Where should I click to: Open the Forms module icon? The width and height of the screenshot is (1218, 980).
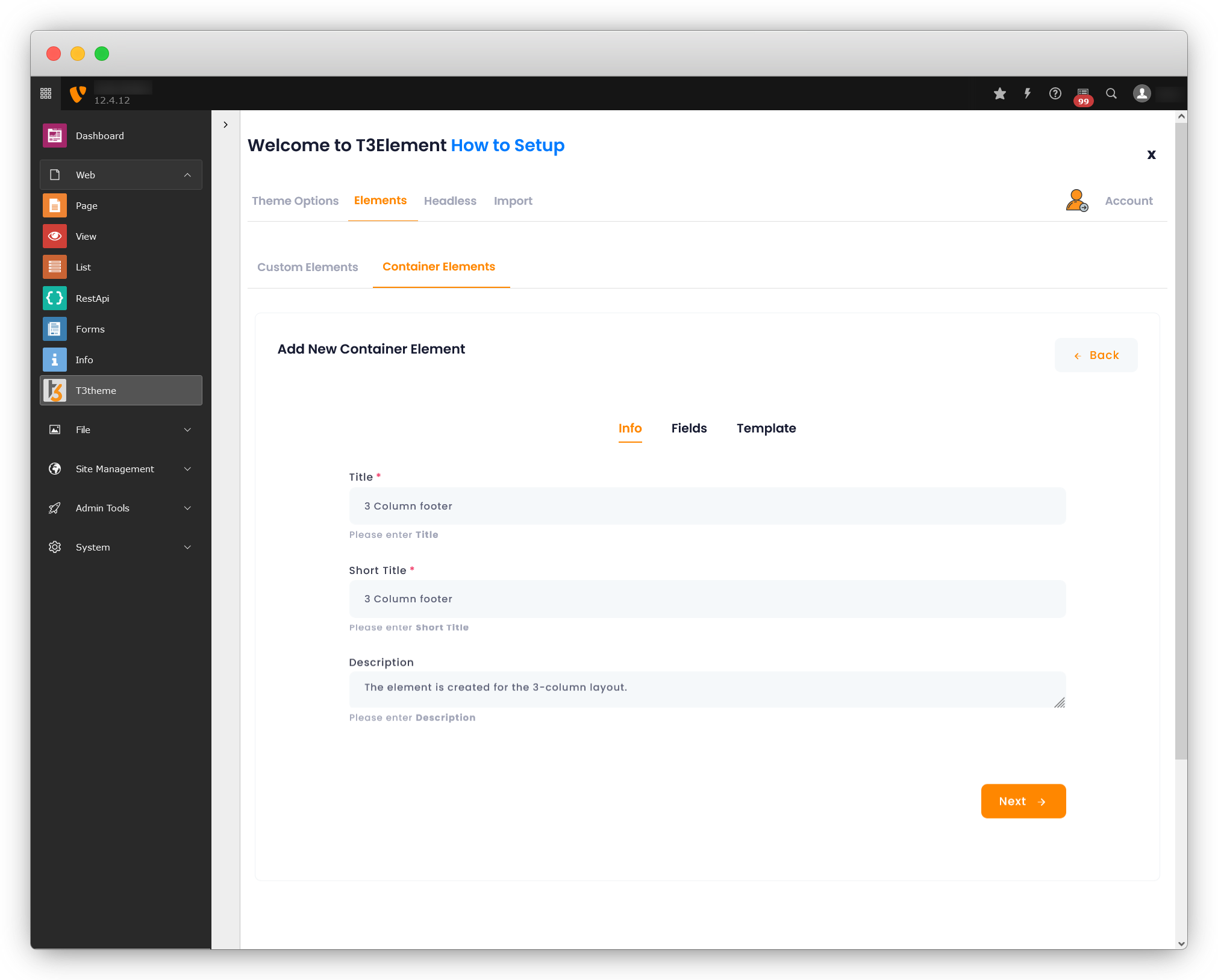coord(55,329)
